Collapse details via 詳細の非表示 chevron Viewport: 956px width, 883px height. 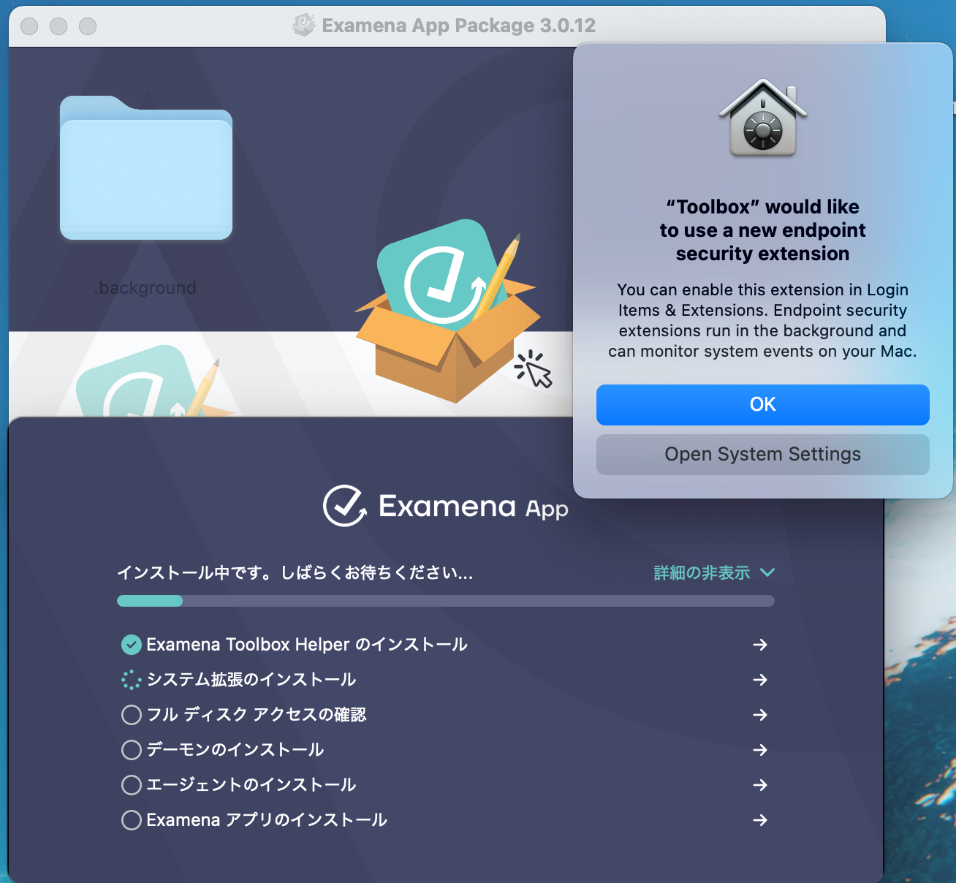click(x=768, y=573)
